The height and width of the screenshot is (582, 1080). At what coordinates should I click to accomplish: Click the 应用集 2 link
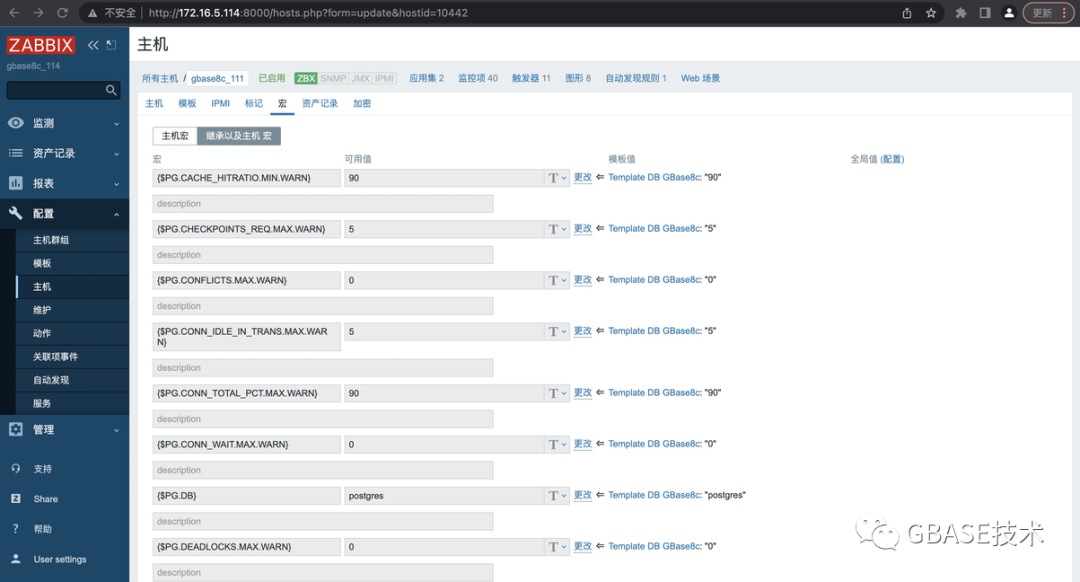(426, 79)
